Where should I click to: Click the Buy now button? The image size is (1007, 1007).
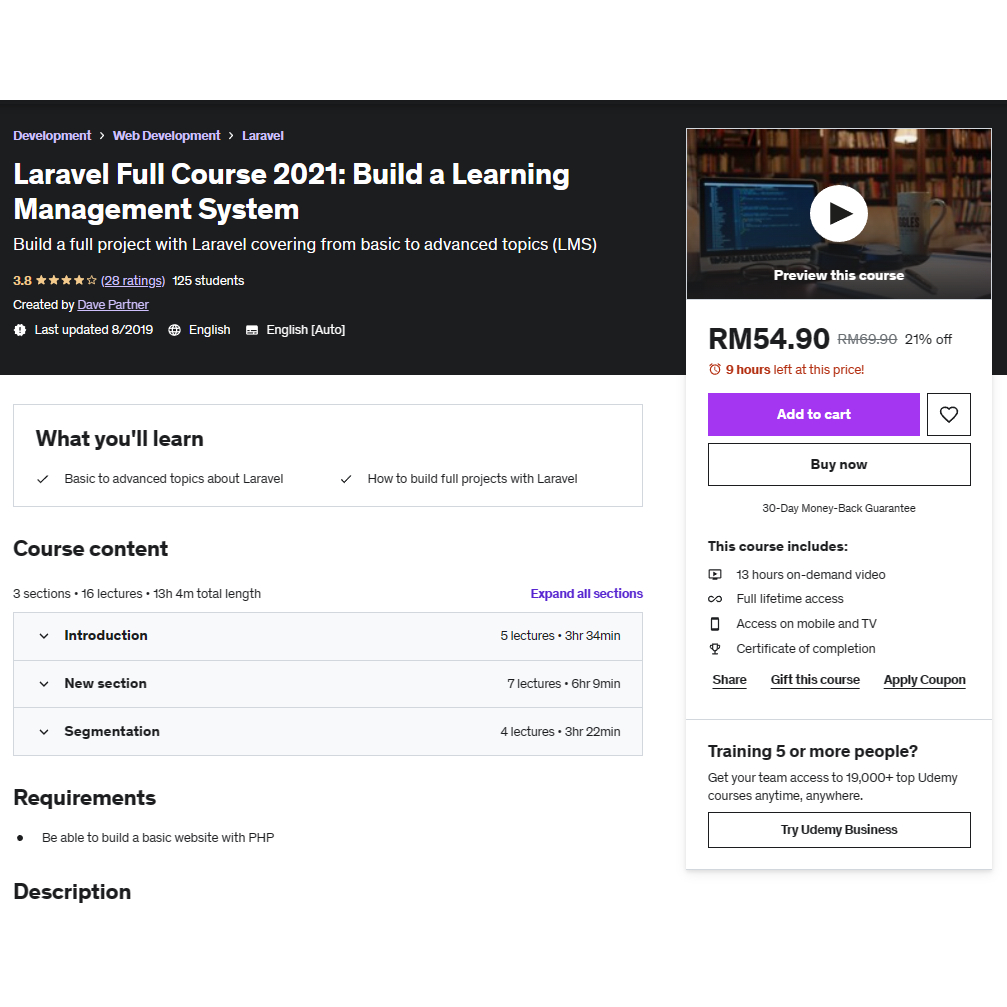(x=838, y=465)
